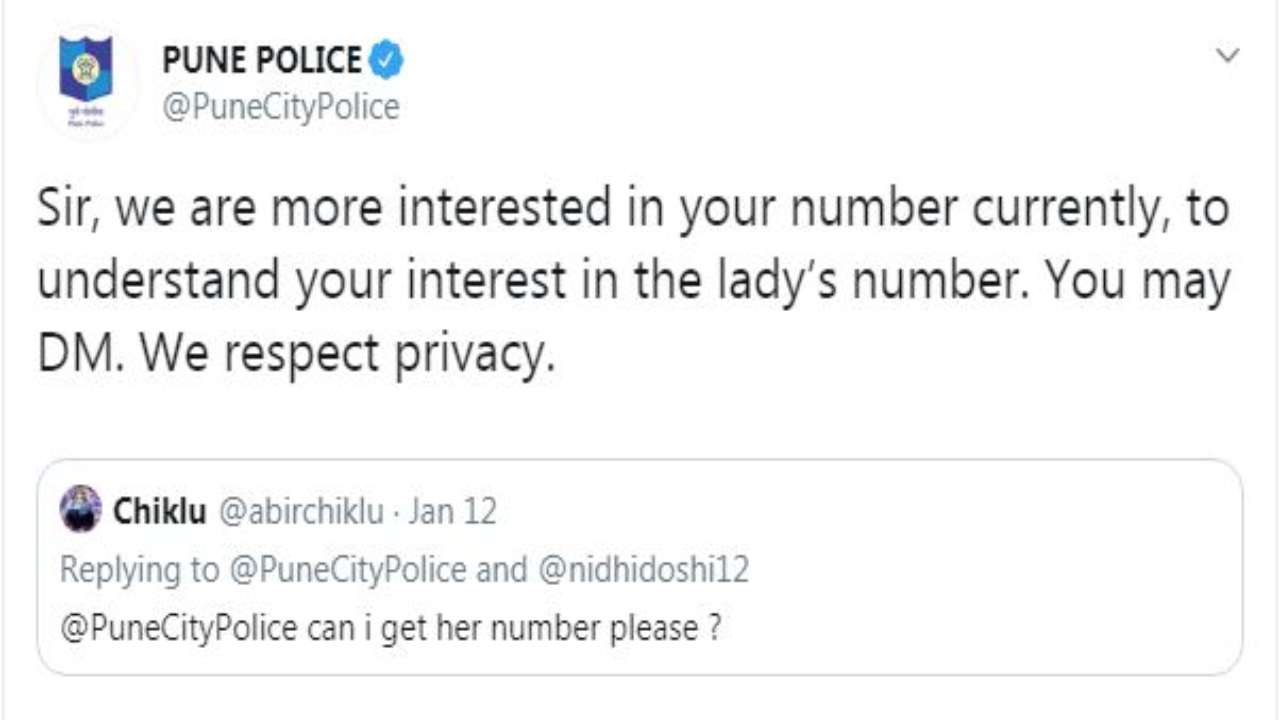Click the blue verified badge
Viewport: 1280px width, 720px height.
386,61
